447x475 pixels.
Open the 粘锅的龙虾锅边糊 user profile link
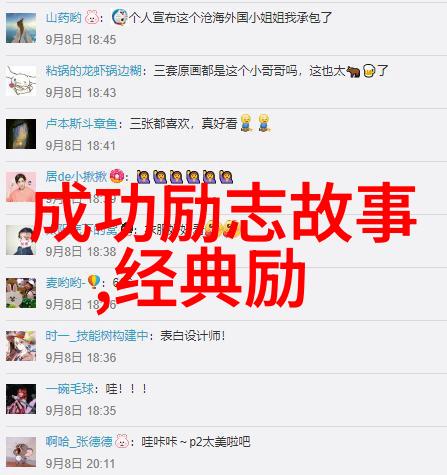93,71
